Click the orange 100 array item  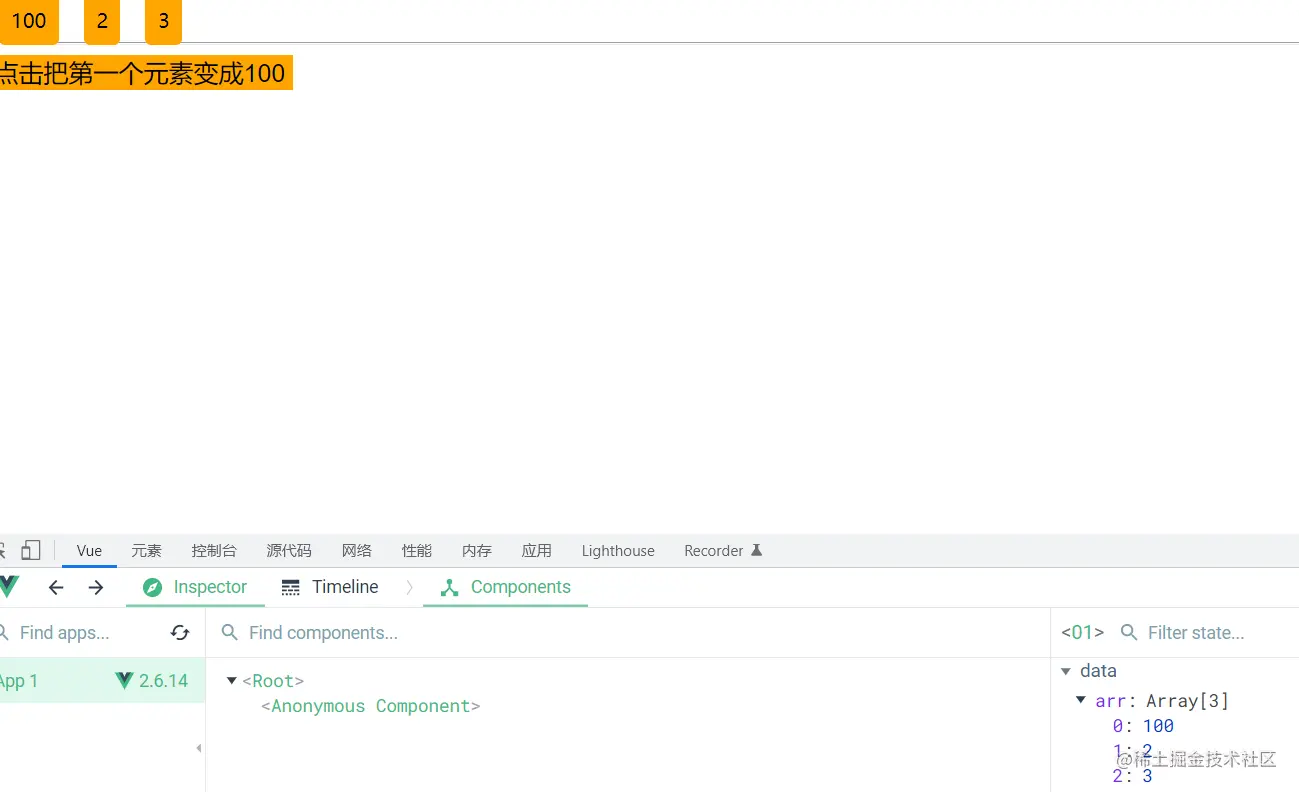coord(29,21)
